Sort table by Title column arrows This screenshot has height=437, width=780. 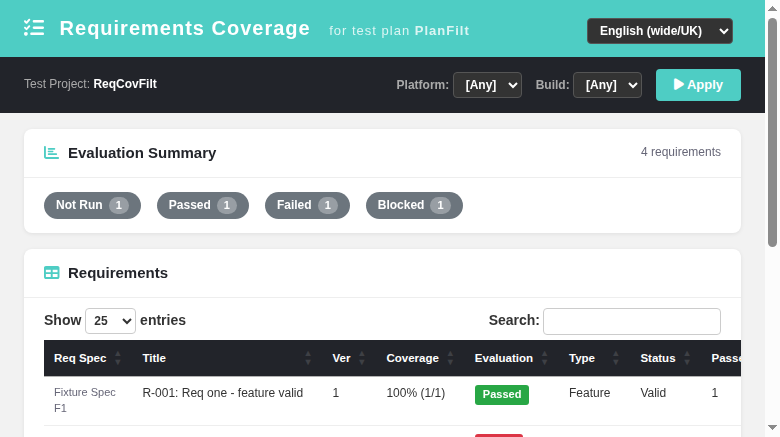click(x=308, y=358)
